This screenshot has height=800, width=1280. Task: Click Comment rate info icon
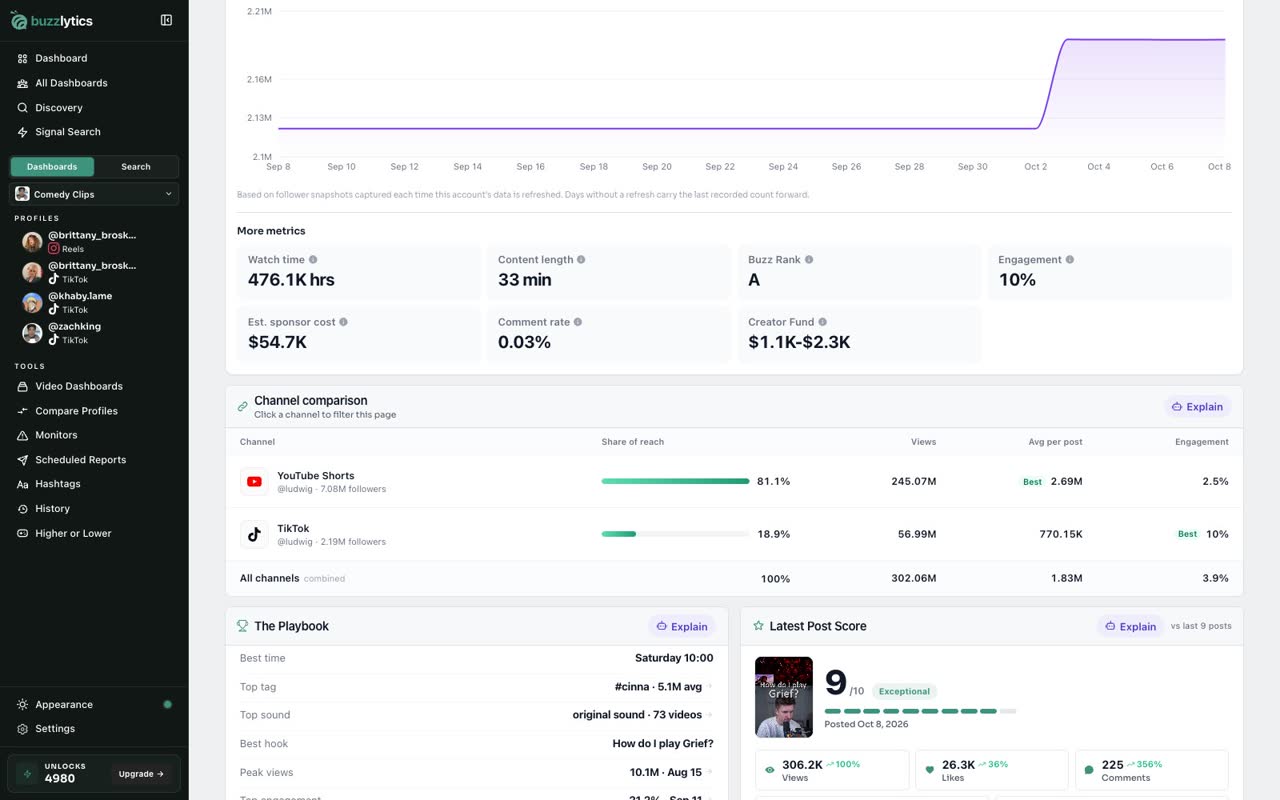(x=578, y=322)
